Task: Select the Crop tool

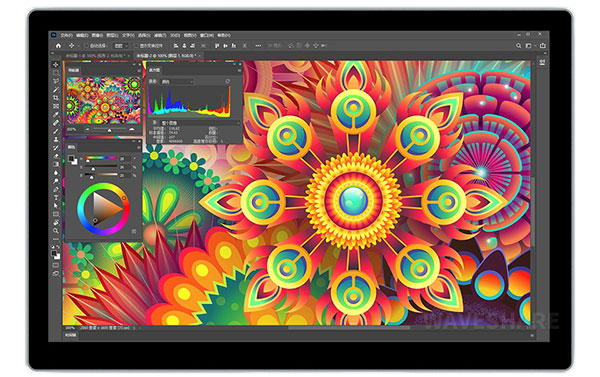Action: coord(56,98)
